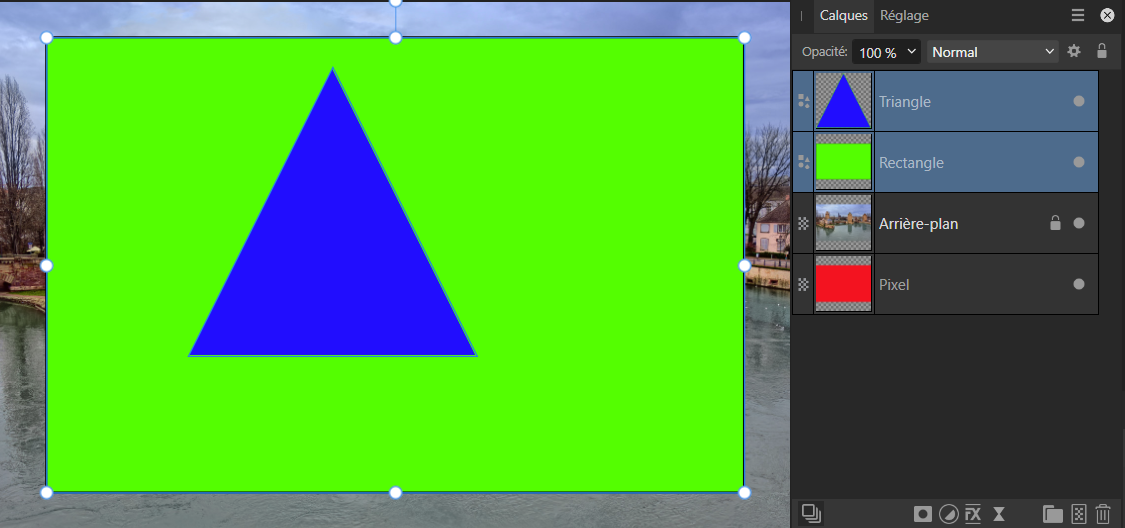
Task: Delete the selected layers with trash icon
Action: (x=1103, y=514)
